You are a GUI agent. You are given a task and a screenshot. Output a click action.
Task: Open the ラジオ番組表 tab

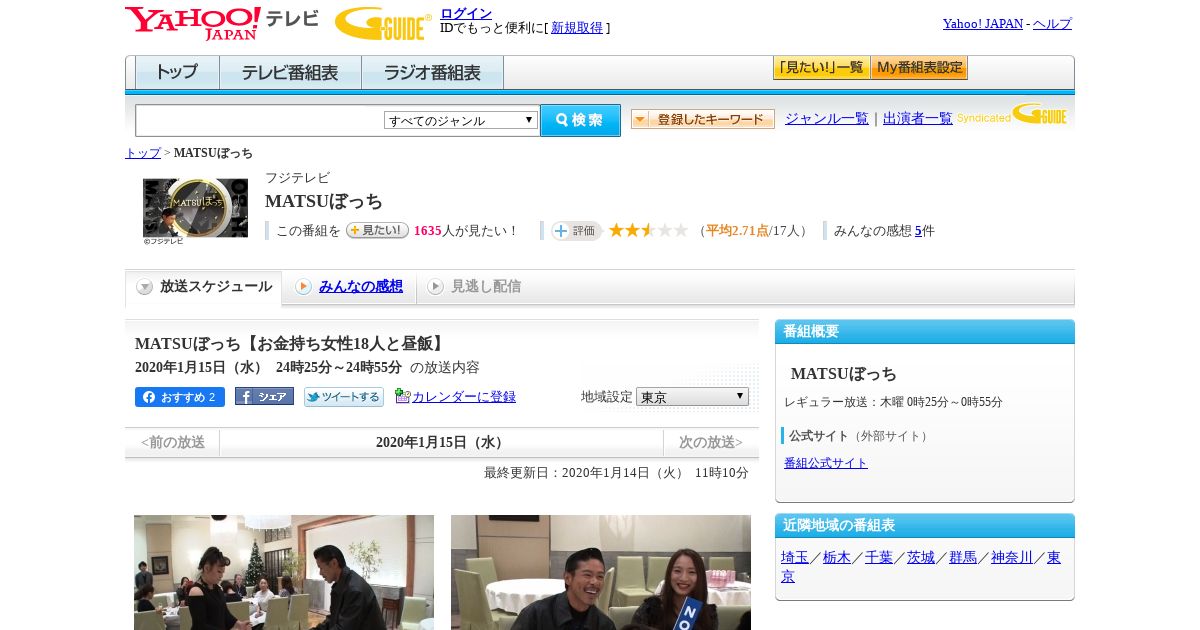coord(432,73)
